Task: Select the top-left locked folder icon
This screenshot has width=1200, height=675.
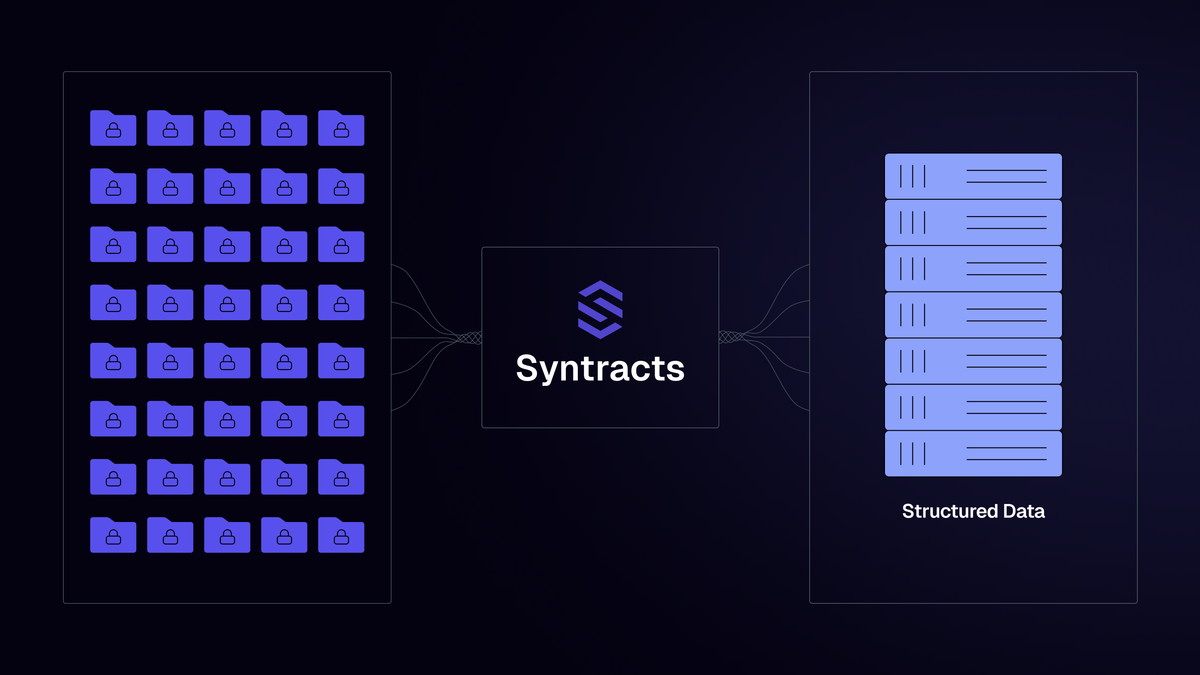Action: (112, 128)
